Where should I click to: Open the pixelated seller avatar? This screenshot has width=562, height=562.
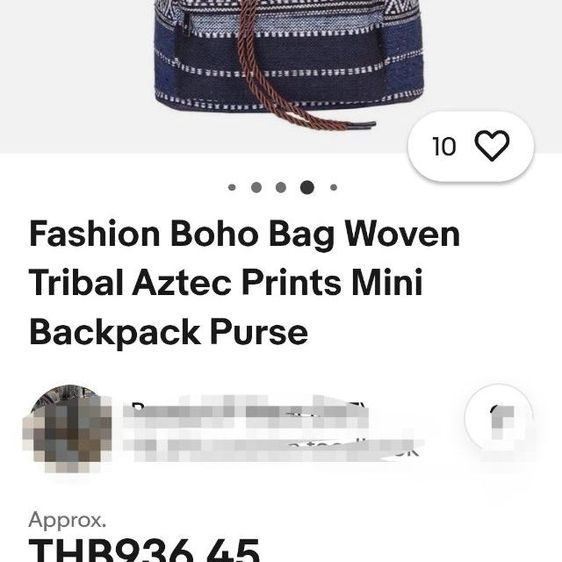pos(67,429)
